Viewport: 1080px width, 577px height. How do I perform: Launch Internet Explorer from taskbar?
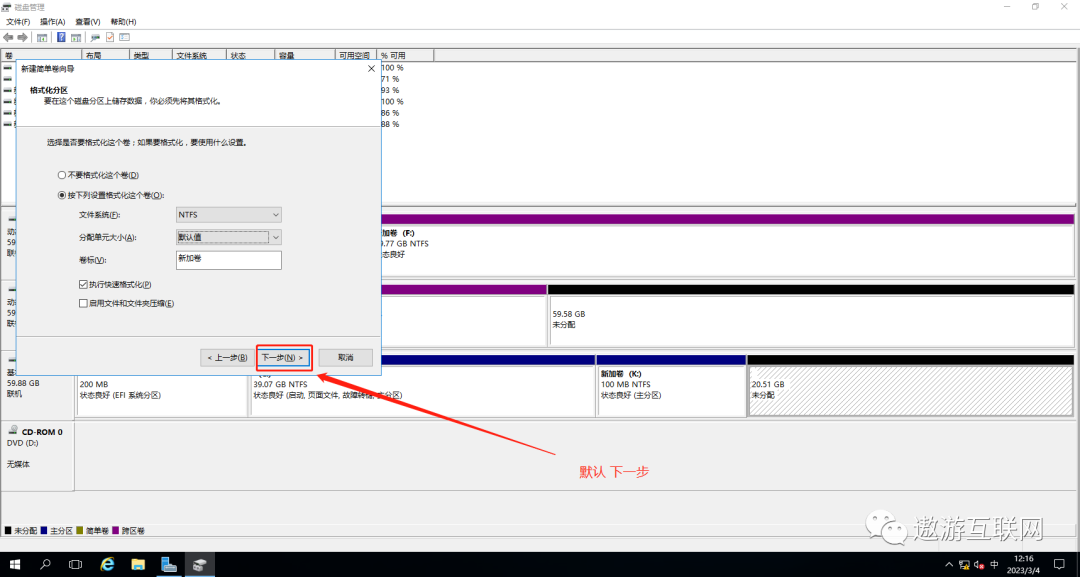pyautogui.click(x=107, y=565)
